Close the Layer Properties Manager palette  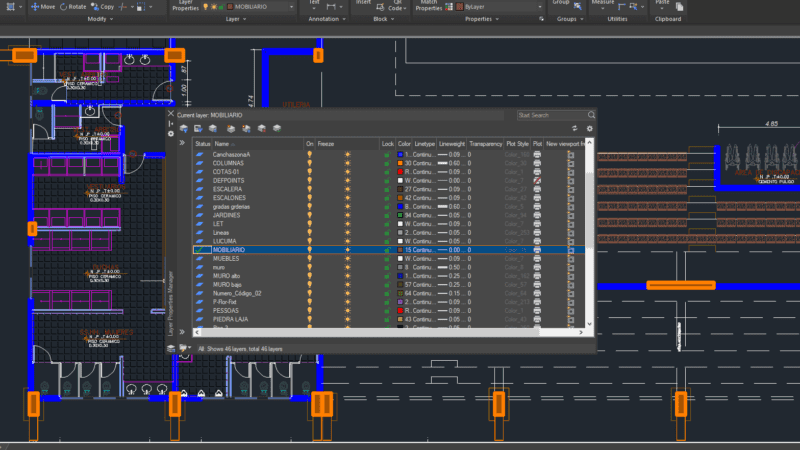click(x=171, y=114)
